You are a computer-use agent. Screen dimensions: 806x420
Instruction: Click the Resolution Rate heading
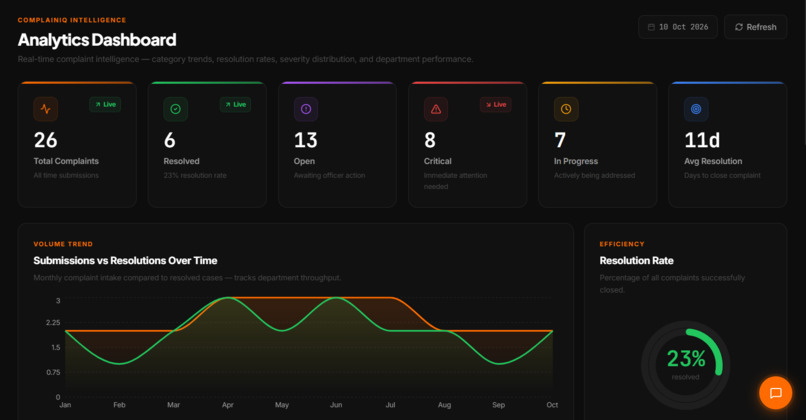click(636, 261)
